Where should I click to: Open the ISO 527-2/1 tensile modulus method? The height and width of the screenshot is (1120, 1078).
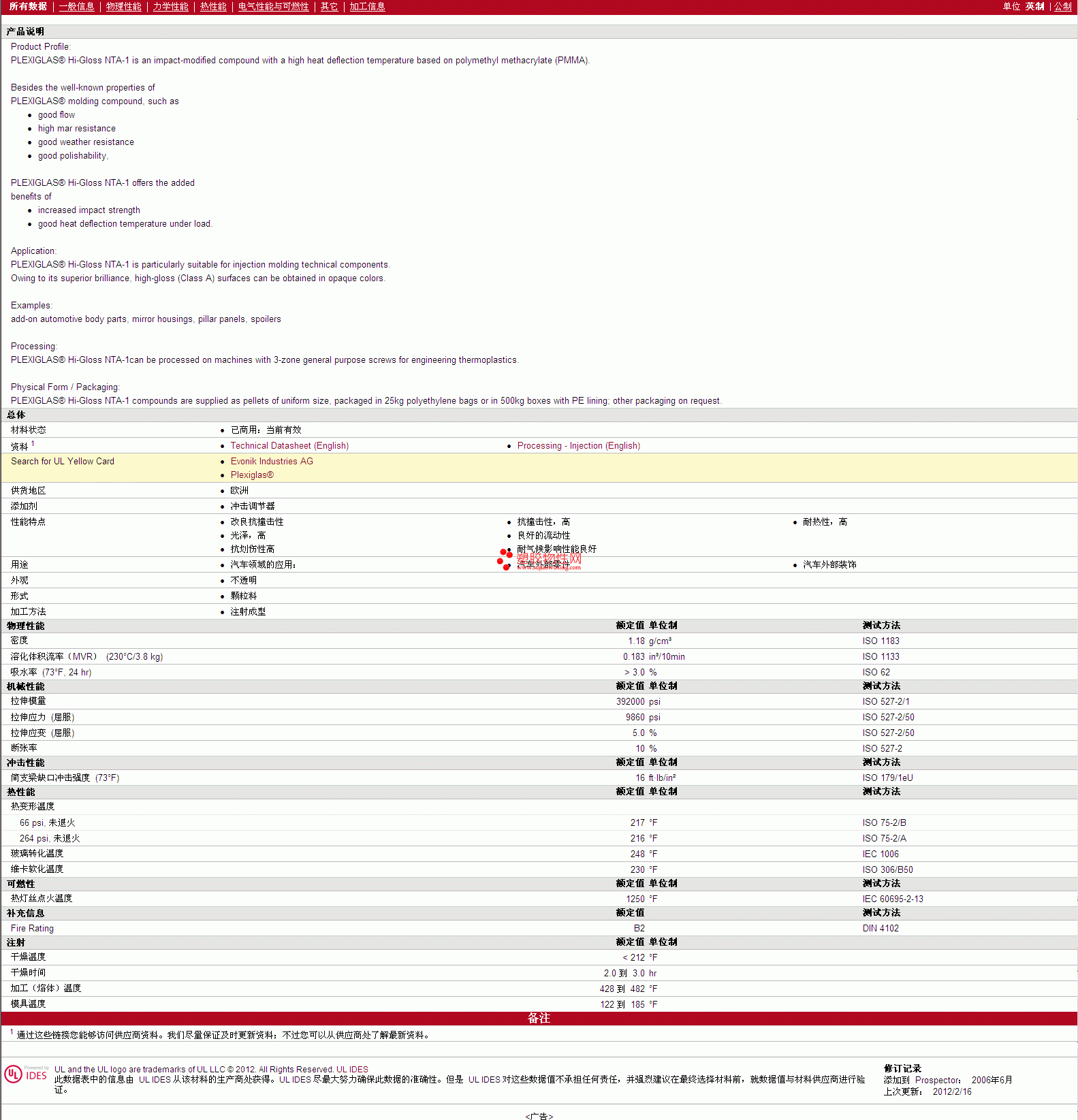tap(886, 702)
